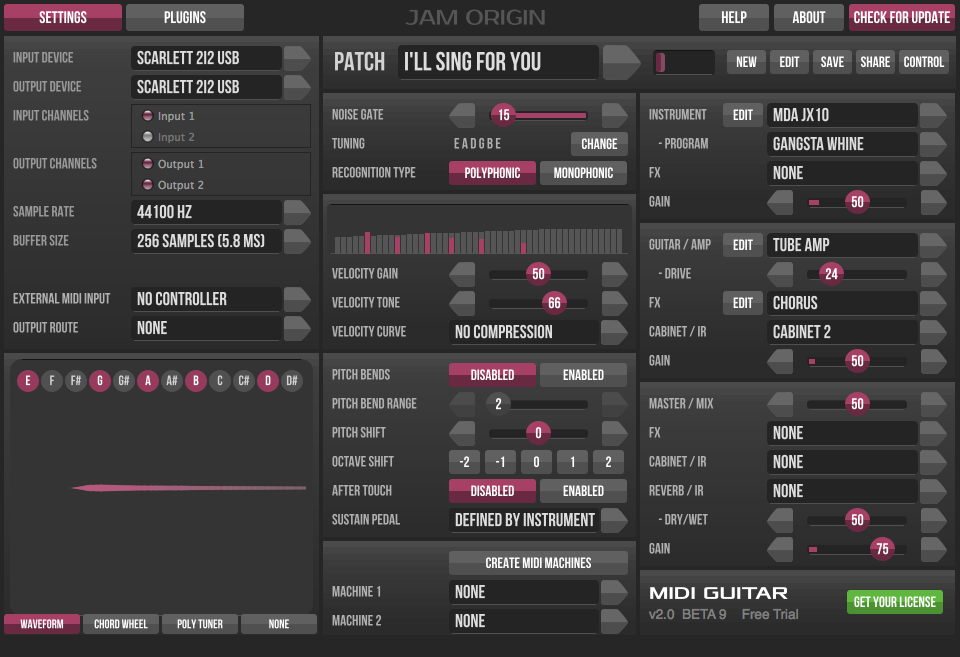Image resolution: width=960 pixels, height=657 pixels.
Task: Increase Velocity Tone with right arrow
Action: [x=614, y=302]
